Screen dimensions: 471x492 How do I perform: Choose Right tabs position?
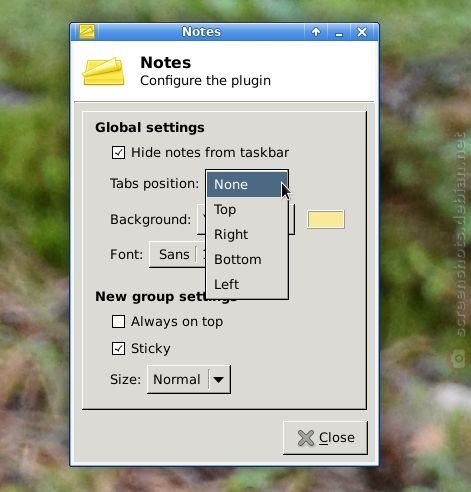[x=247, y=235]
